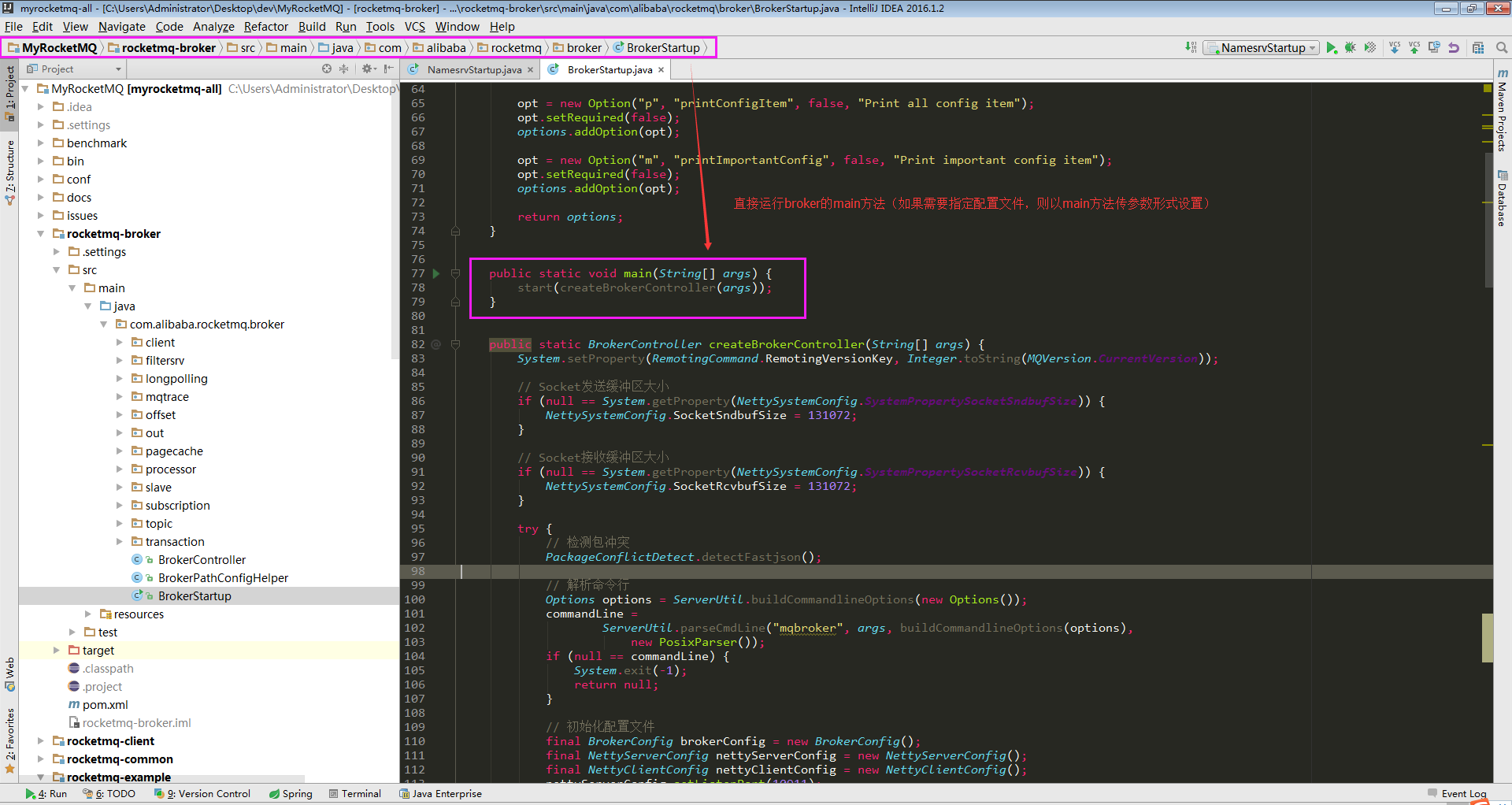The image size is (1512, 805).
Task: Switch to the NamesrvStartup.java editor tab
Action: [474, 70]
